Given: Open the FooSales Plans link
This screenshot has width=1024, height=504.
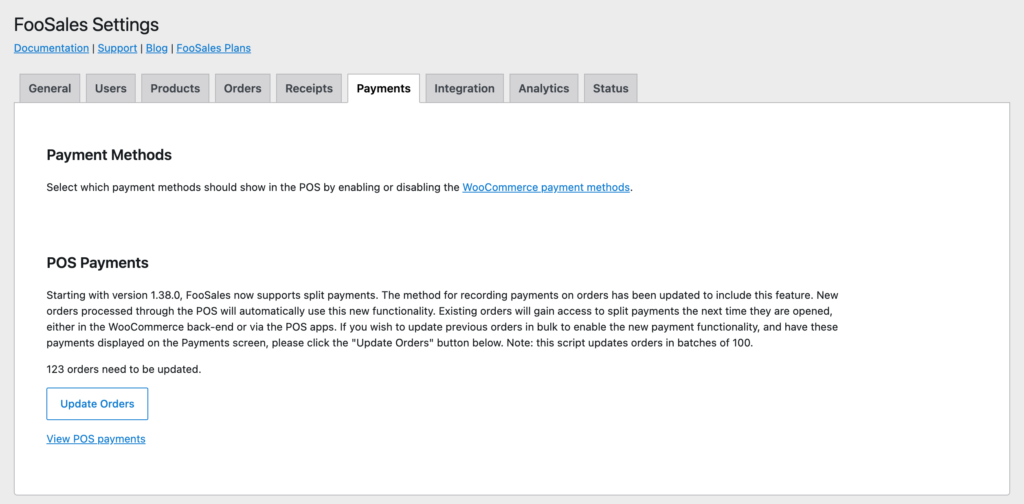Looking at the screenshot, I should click(214, 48).
